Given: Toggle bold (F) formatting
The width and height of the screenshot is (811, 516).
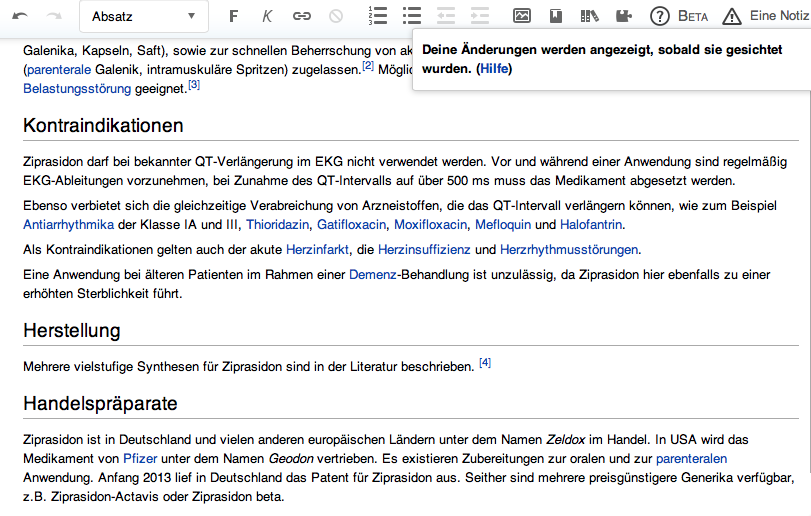Looking at the screenshot, I should click(x=234, y=17).
